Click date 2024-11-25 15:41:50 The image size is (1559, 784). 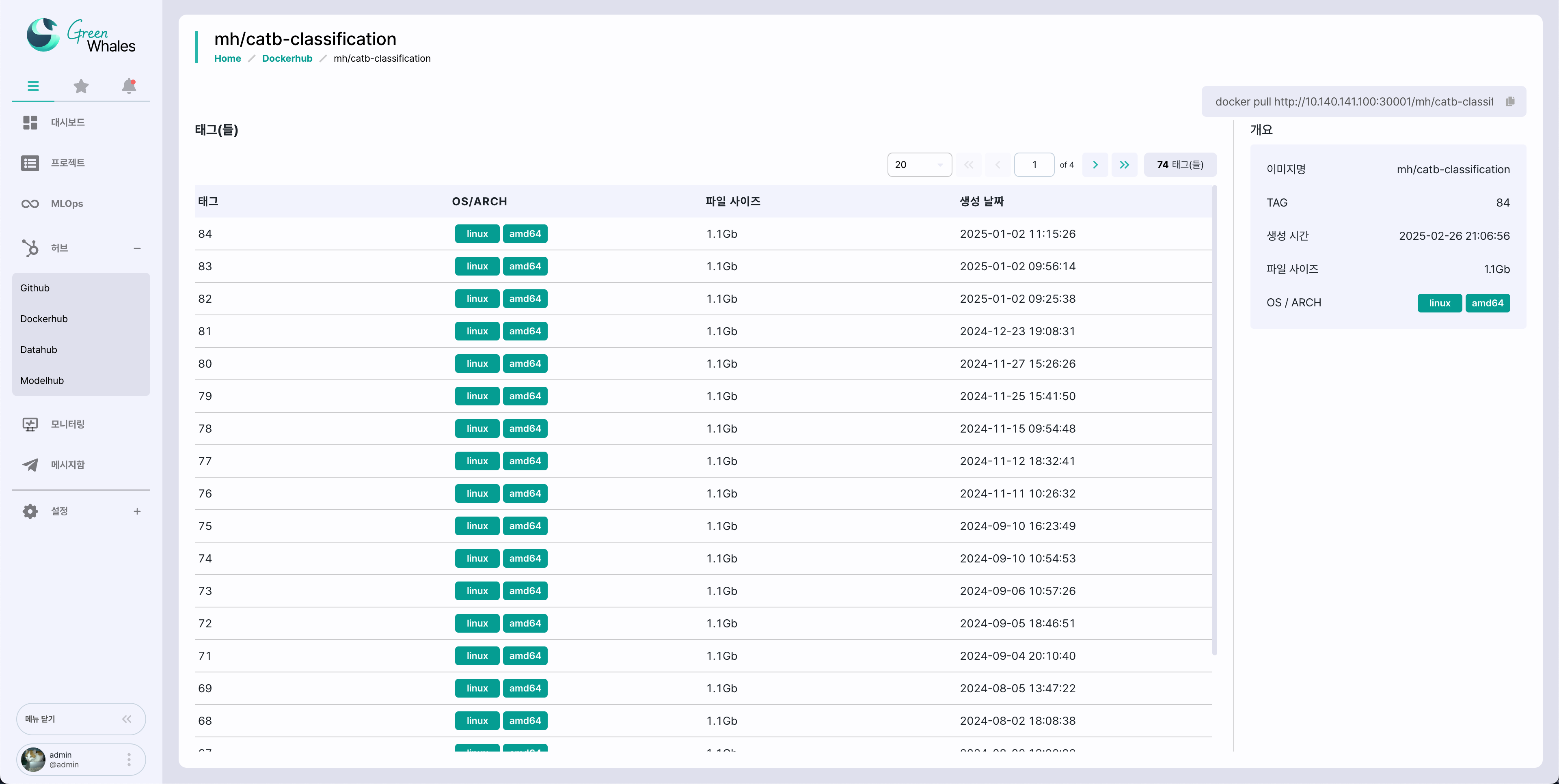(1017, 396)
